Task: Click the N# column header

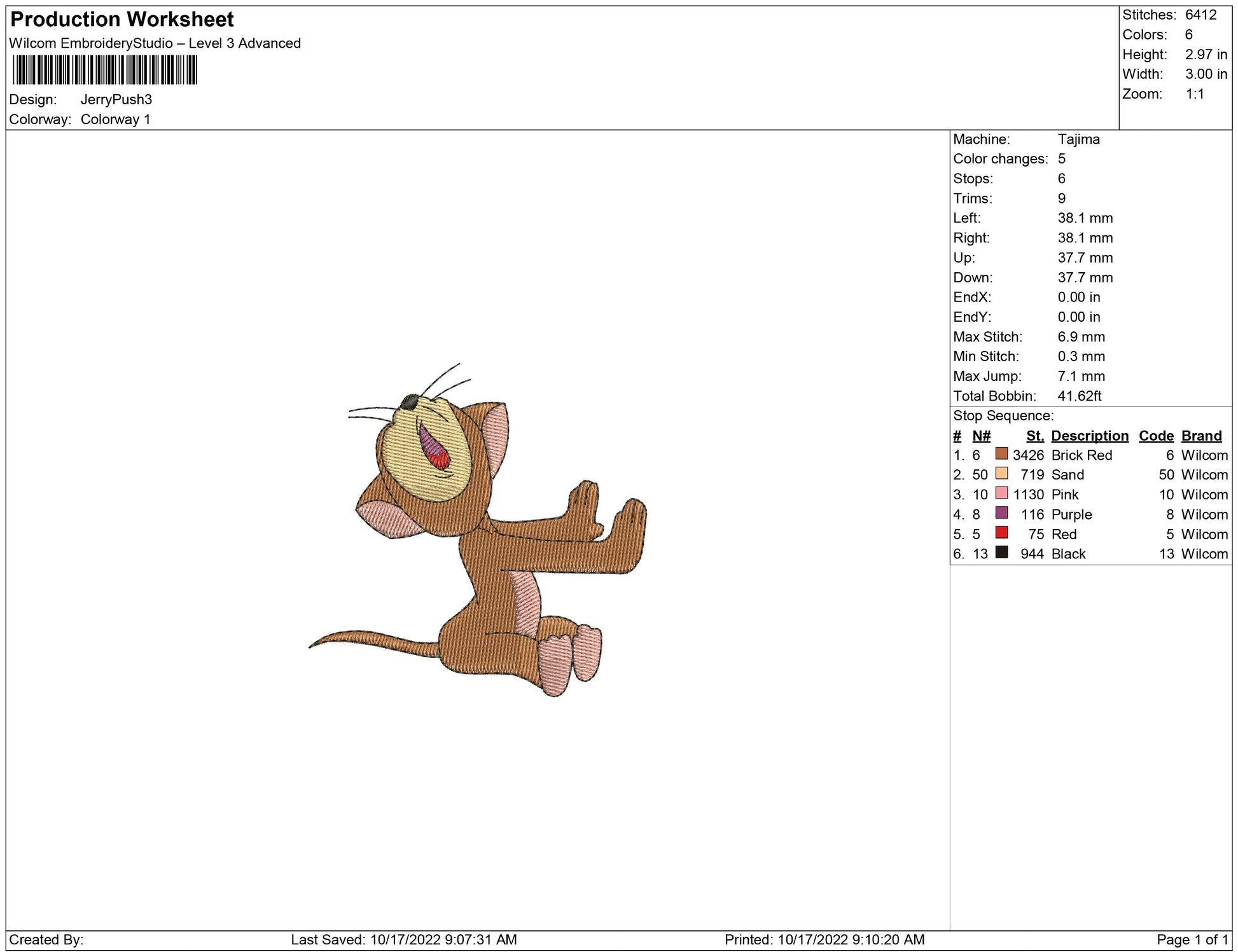Action: [x=981, y=436]
